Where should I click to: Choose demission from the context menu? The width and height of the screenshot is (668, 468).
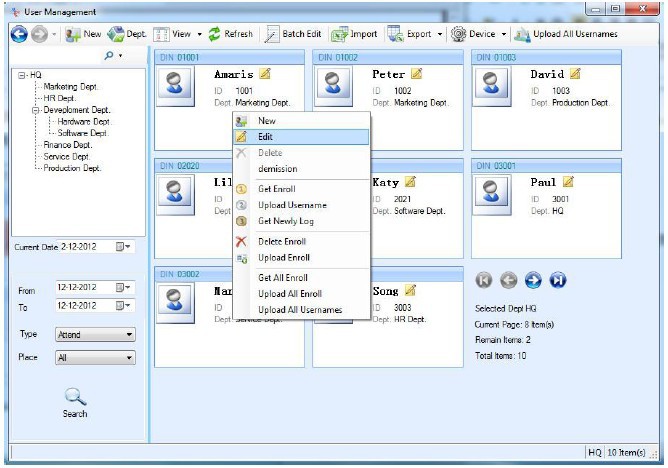tap(301, 169)
